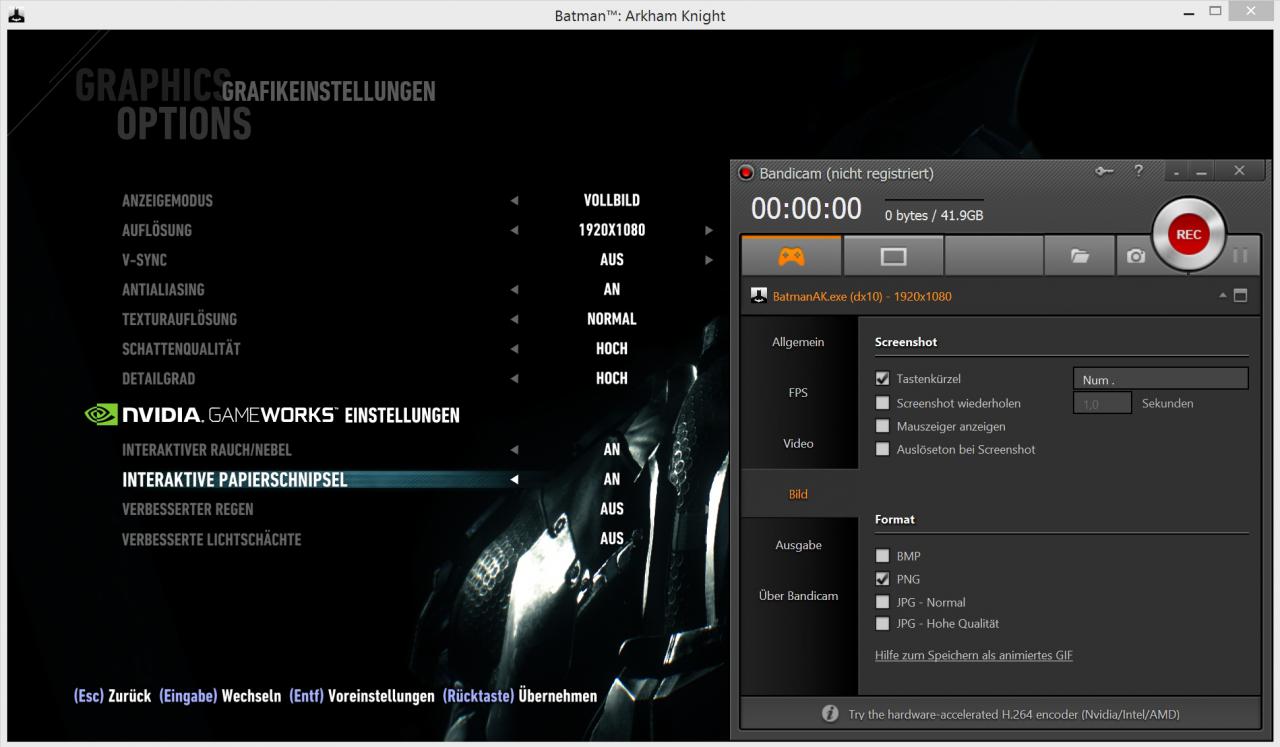
Task: Click left arrow for Interaktive Papierschnipsel
Action: pyautogui.click(x=514, y=480)
